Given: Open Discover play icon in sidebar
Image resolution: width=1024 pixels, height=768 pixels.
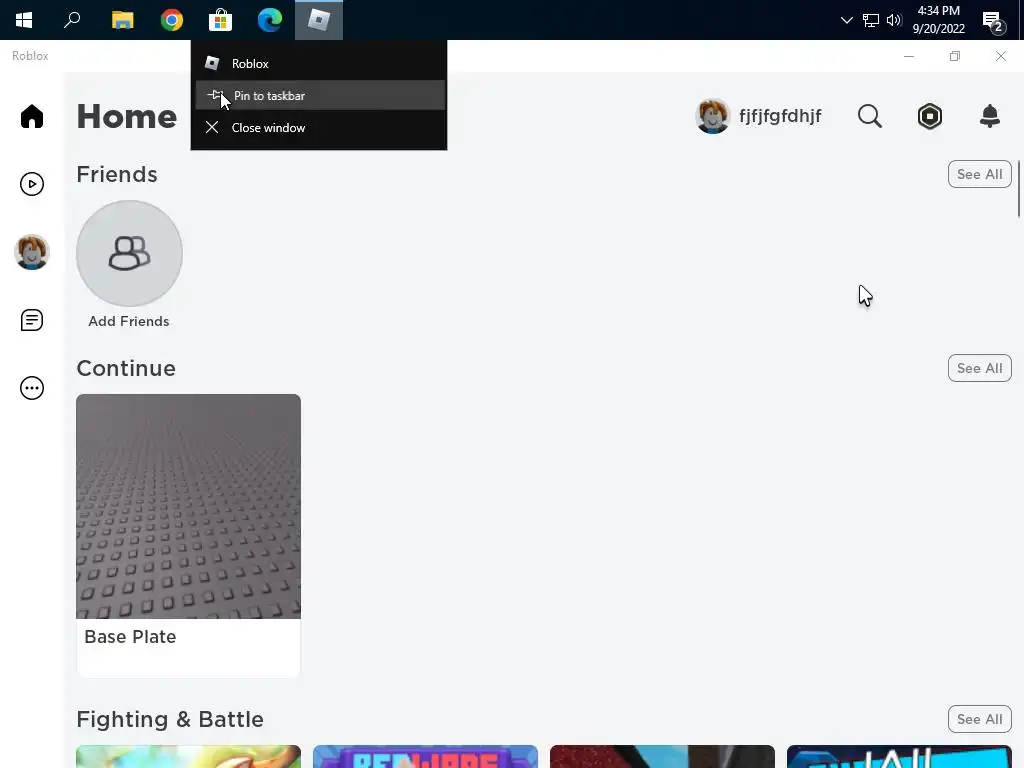Looking at the screenshot, I should [31, 184].
